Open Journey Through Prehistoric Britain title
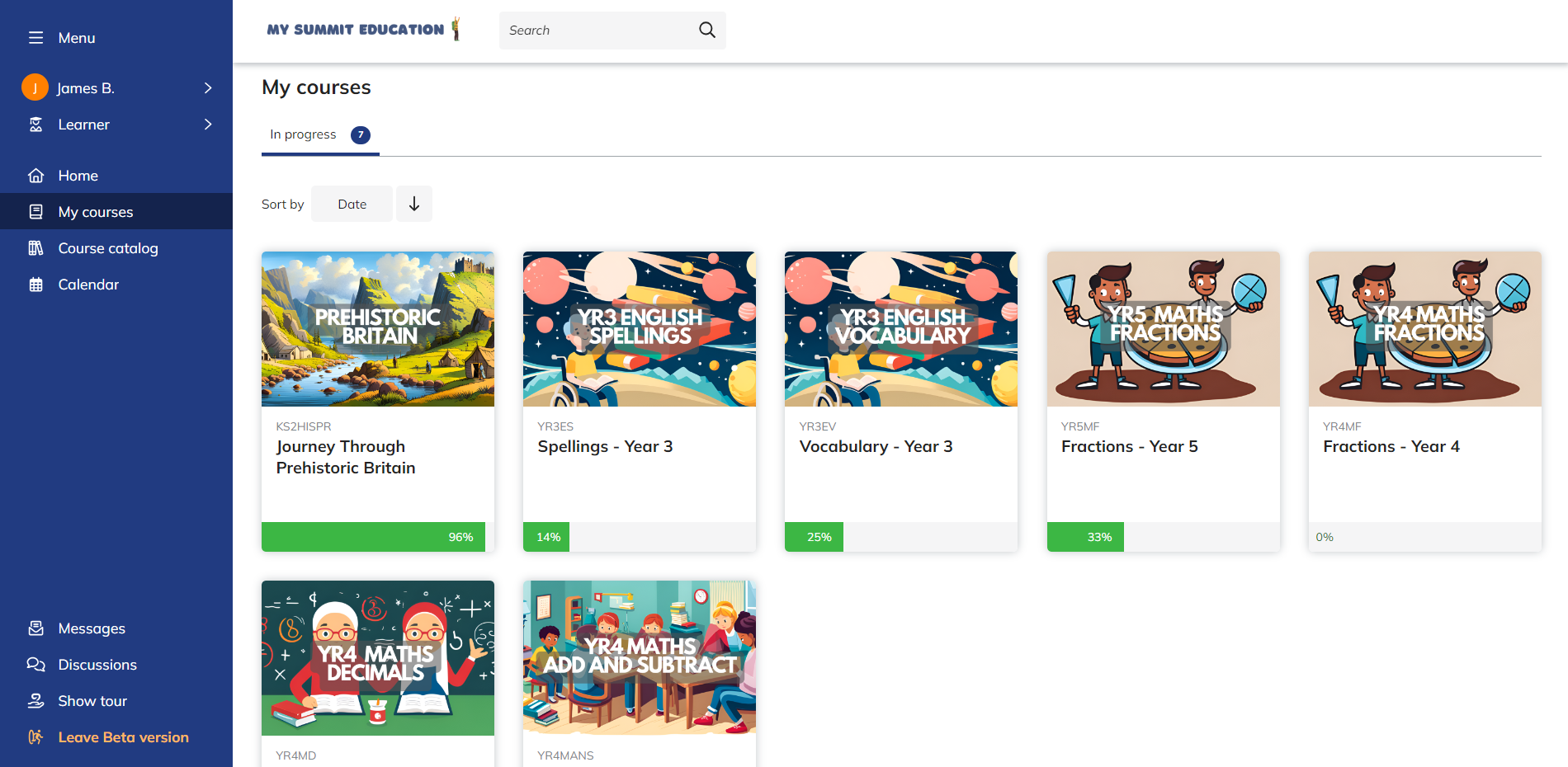Viewport: 1568px width, 767px height. pyautogui.click(x=346, y=457)
